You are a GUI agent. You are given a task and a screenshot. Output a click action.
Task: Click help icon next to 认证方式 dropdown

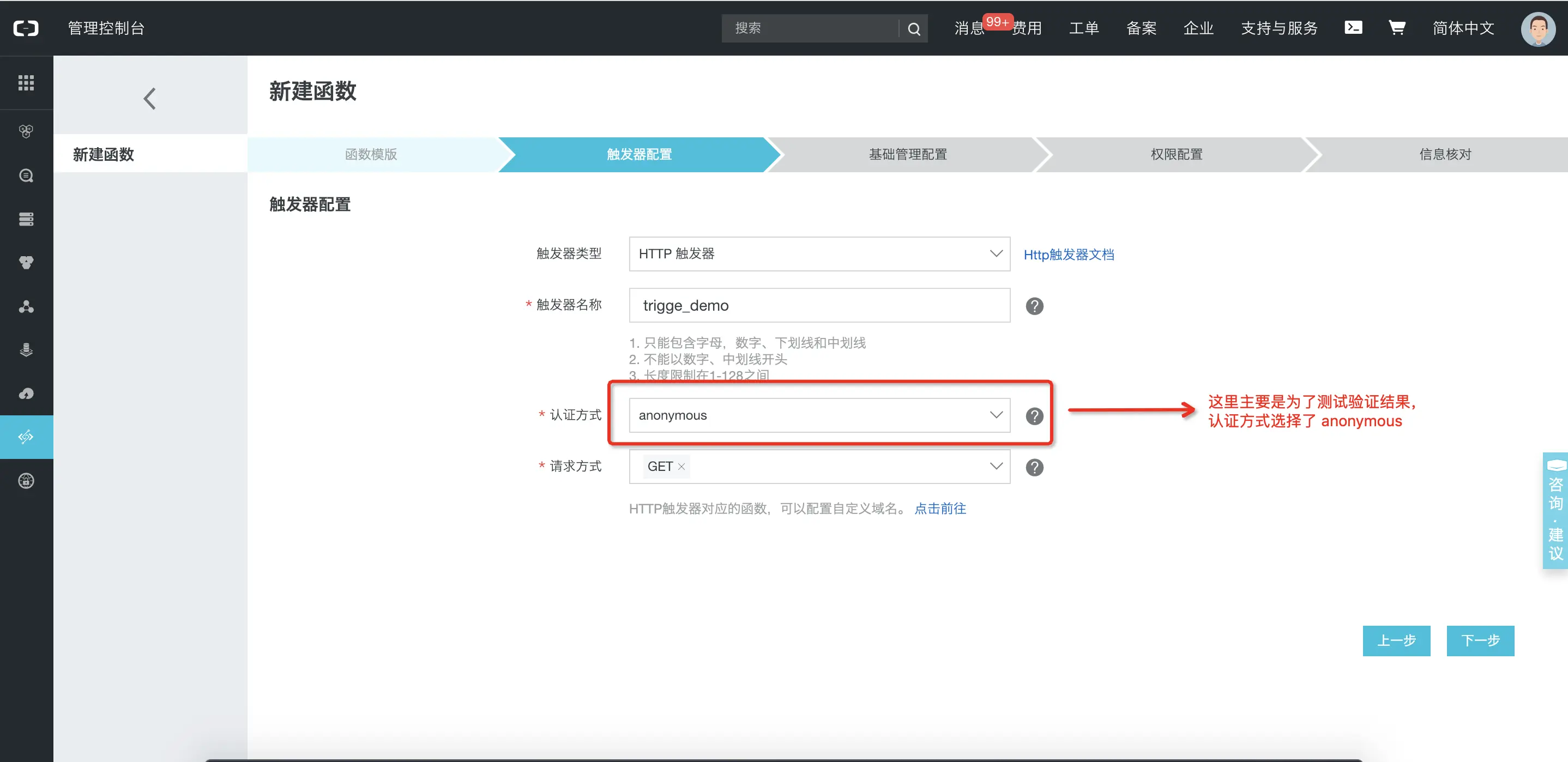tap(1034, 416)
